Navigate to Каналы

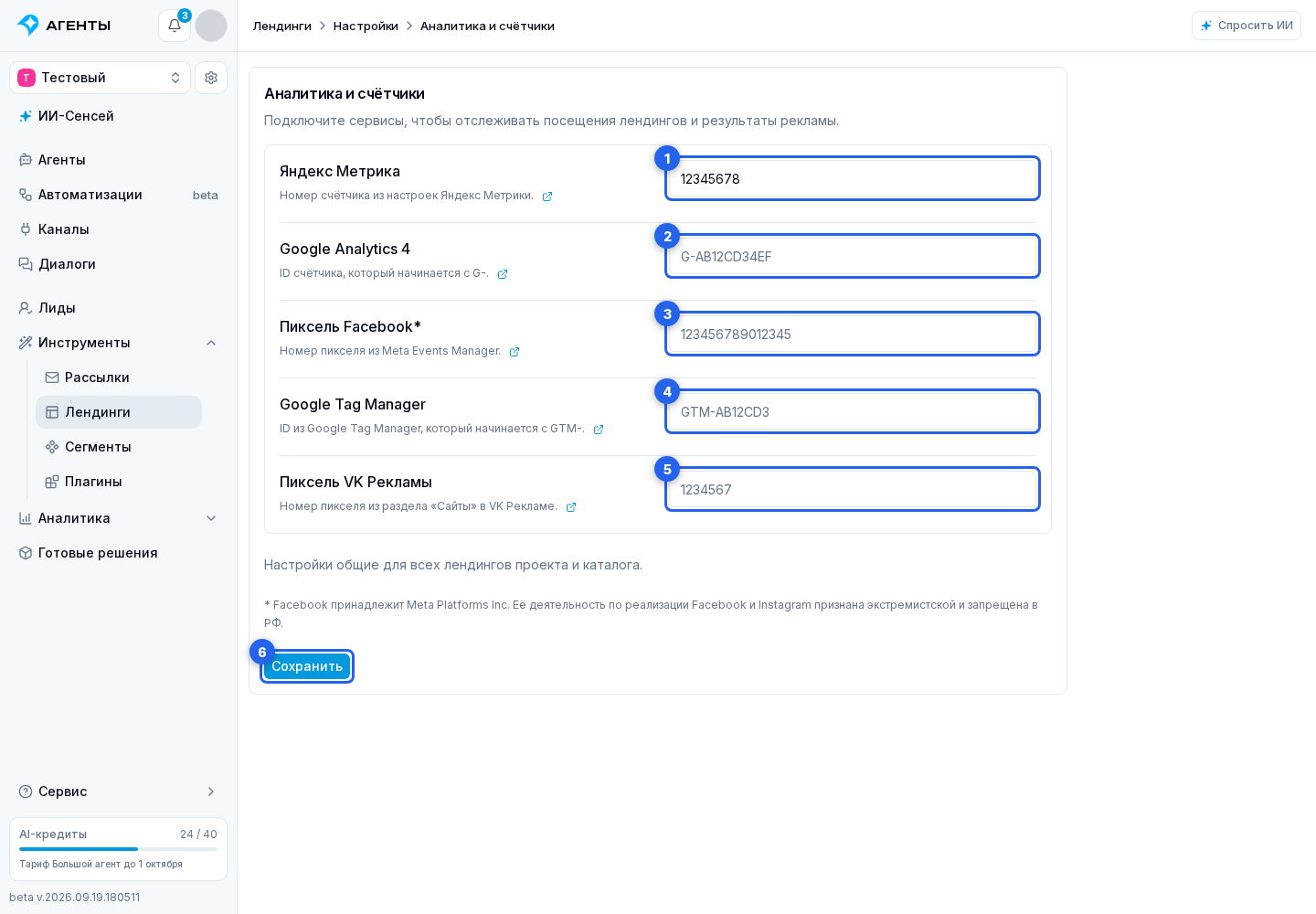[x=119, y=229]
